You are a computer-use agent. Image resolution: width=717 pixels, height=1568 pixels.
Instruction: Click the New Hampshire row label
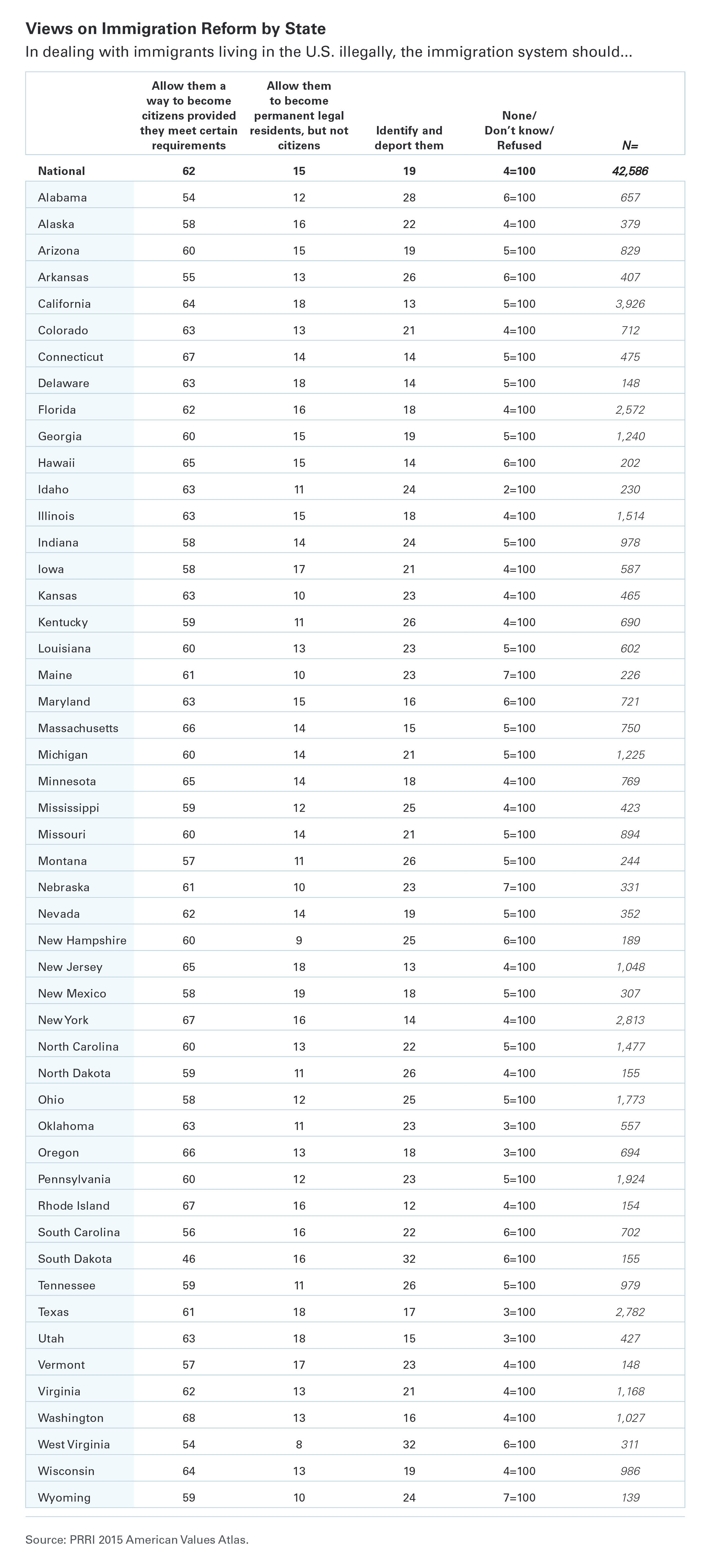(x=82, y=940)
